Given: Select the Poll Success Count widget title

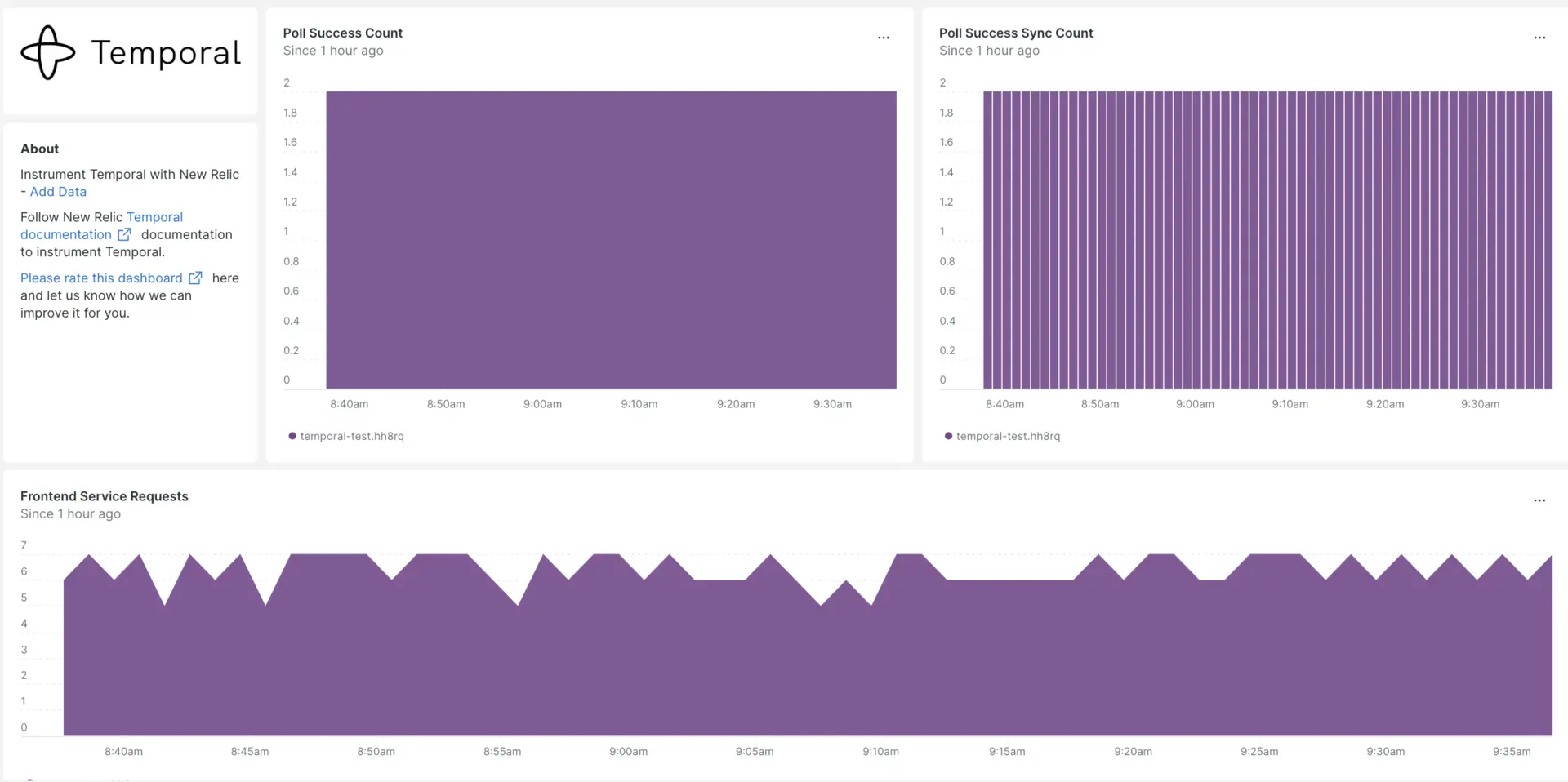Looking at the screenshot, I should tap(342, 33).
